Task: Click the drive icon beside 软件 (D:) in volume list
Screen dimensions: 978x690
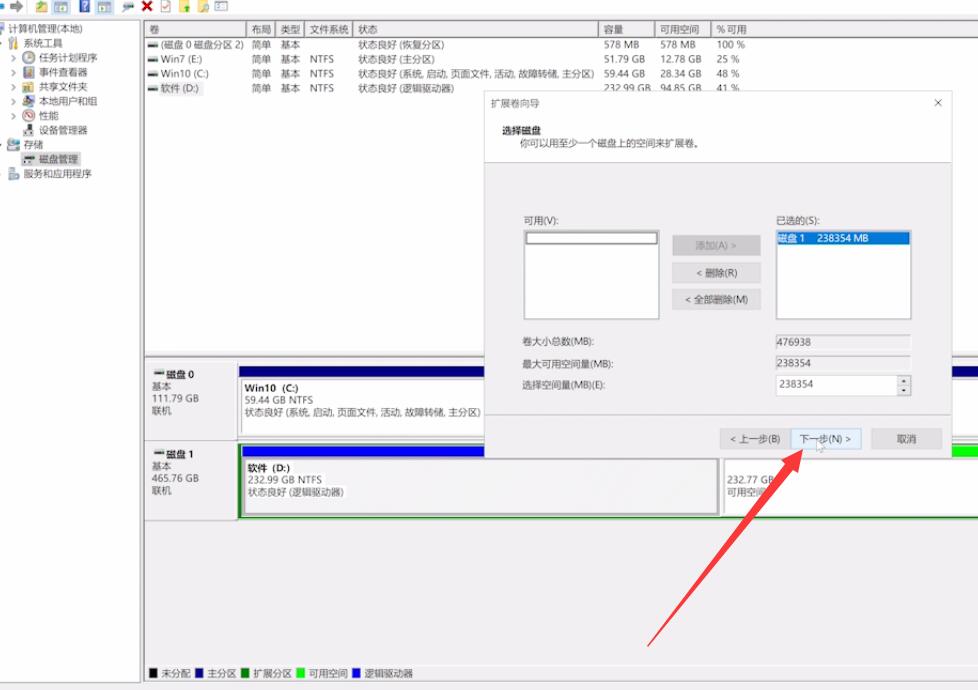Action: pyautogui.click(x=153, y=89)
